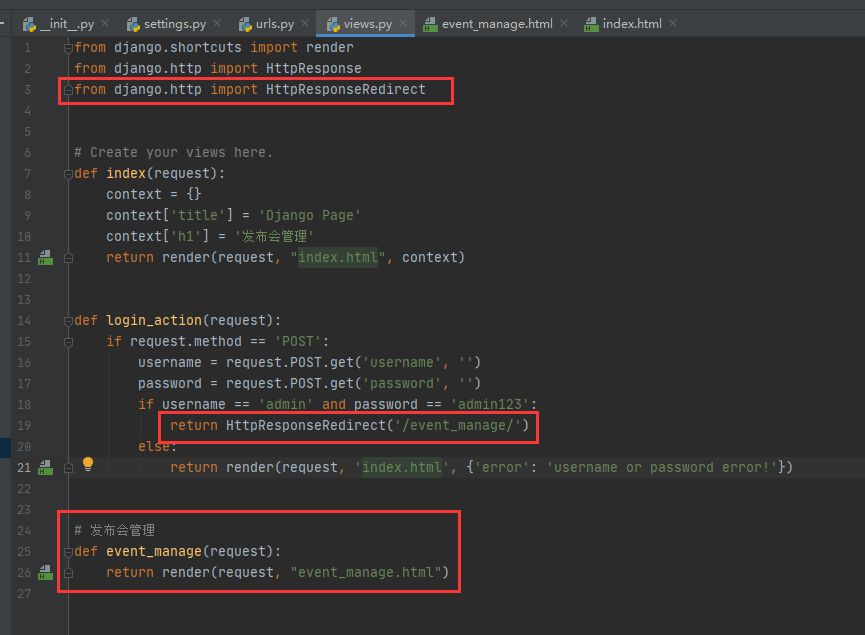The height and width of the screenshot is (635, 865).
Task: Click the '/event_manage/' redirect string
Action: pyautogui.click(x=457, y=425)
